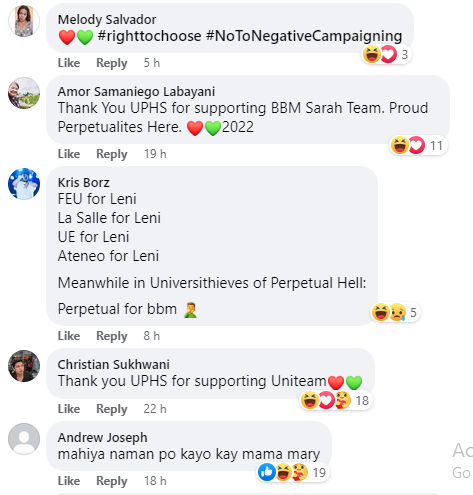Screen dimensions: 473x495
Task: Click the 19 h timestamp on Amor's comment
Action: (x=155, y=154)
